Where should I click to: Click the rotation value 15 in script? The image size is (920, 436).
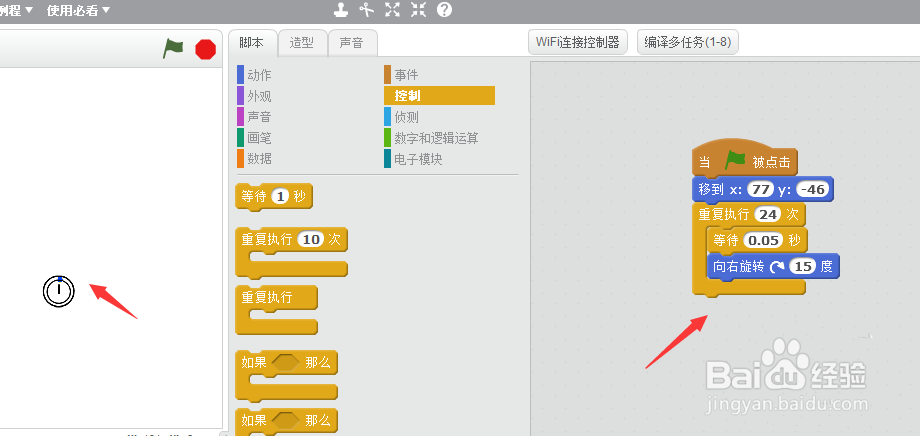(x=803, y=266)
